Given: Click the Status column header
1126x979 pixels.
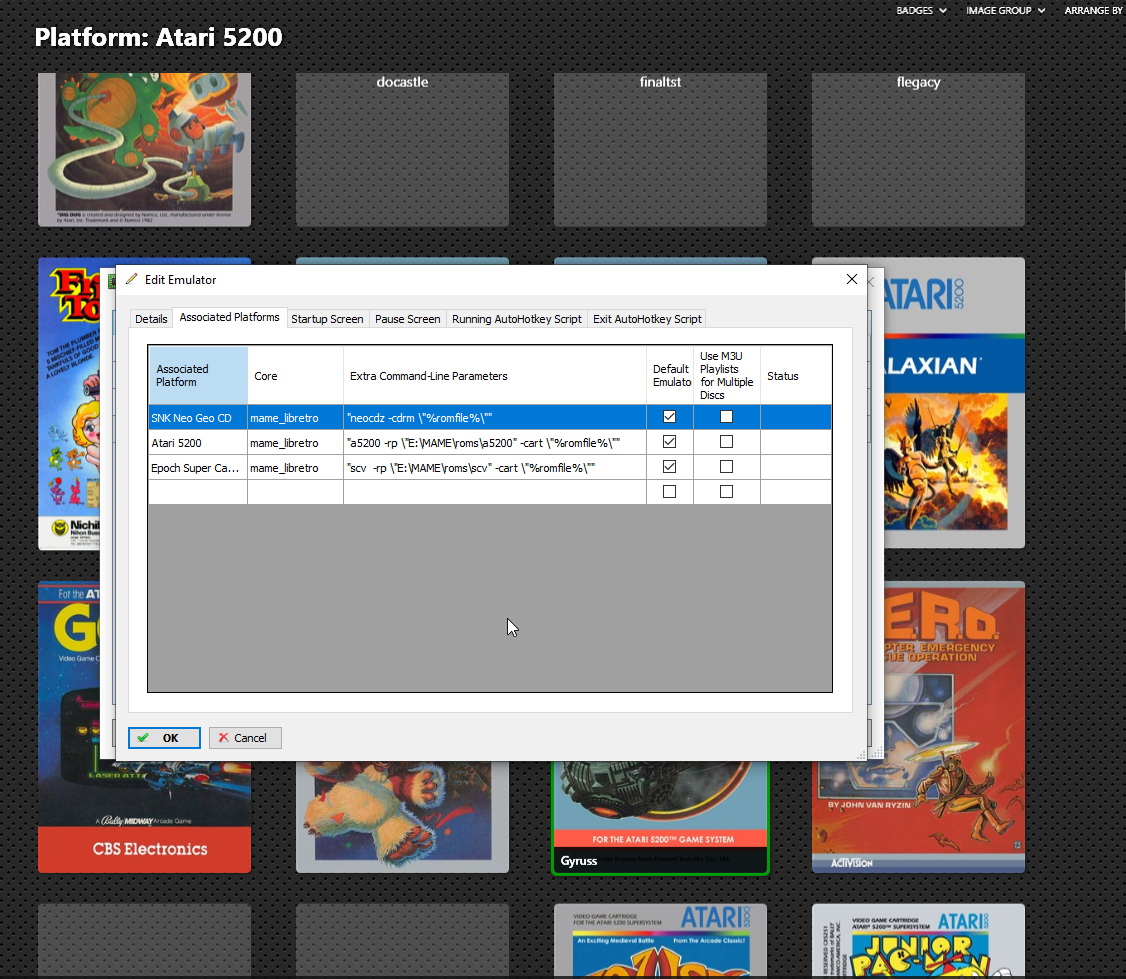Looking at the screenshot, I should pyautogui.click(x=796, y=376).
